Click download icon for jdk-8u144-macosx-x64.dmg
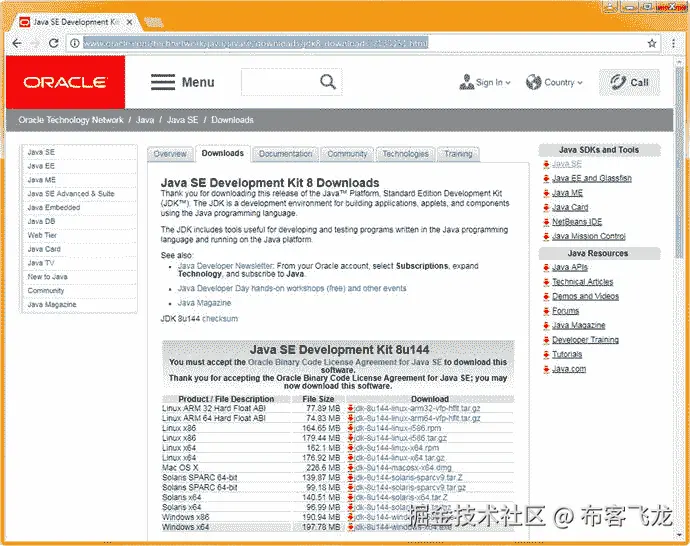The width and height of the screenshot is (690, 546). [x=351, y=468]
